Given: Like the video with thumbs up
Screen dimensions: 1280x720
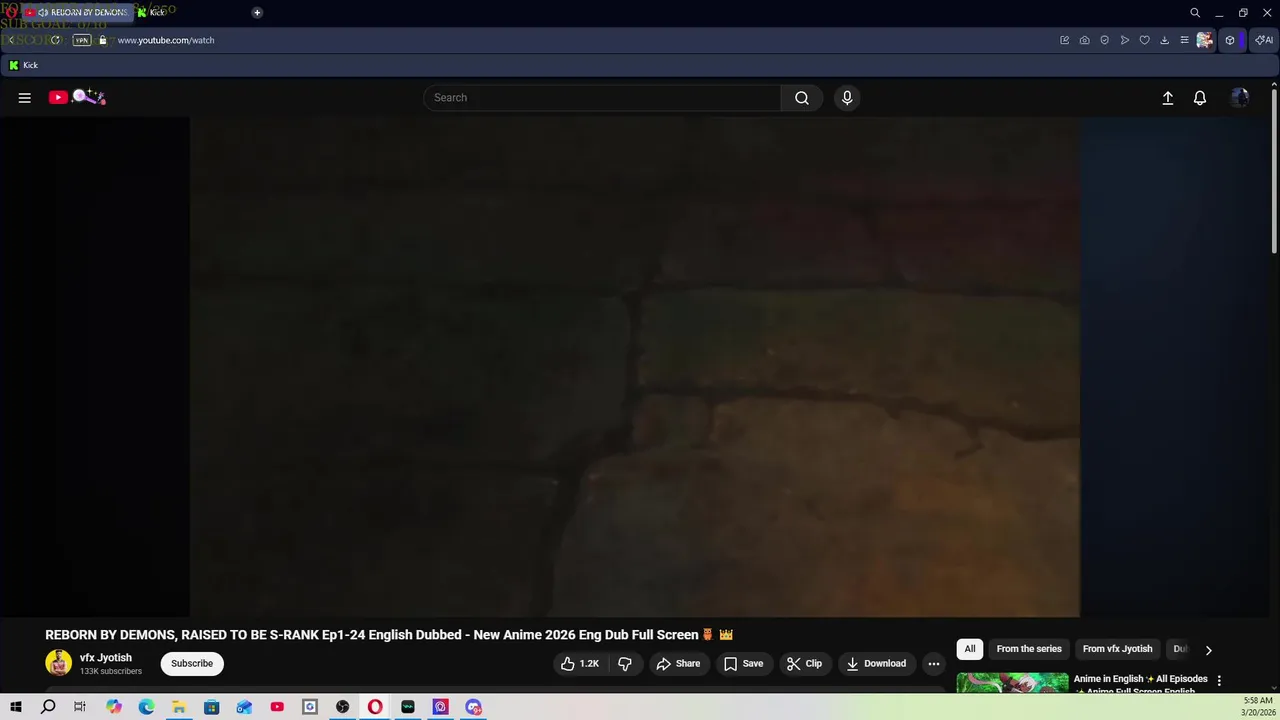Looking at the screenshot, I should [x=580, y=664].
